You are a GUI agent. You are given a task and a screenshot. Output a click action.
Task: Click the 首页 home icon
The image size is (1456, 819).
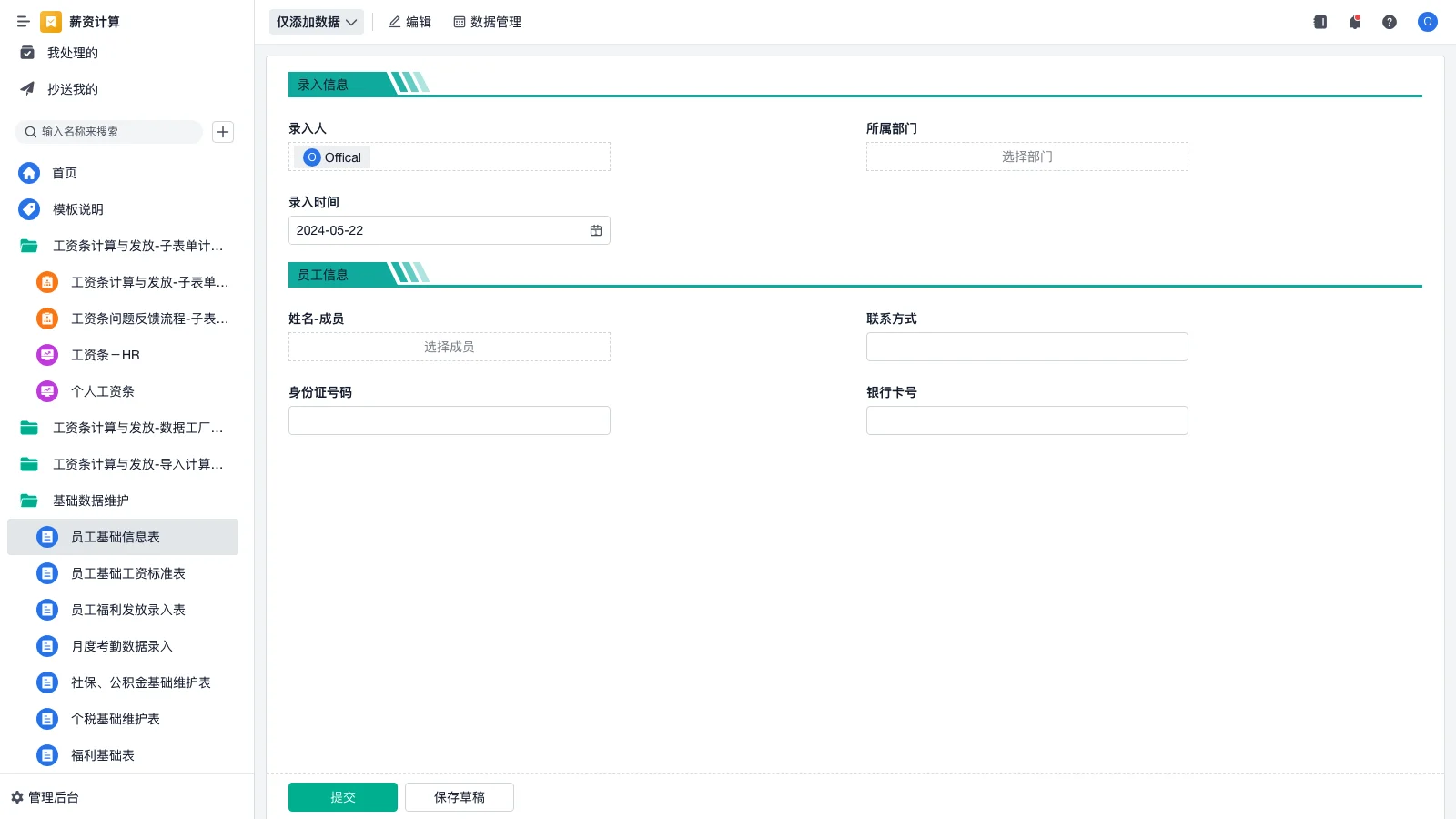tap(29, 173)
